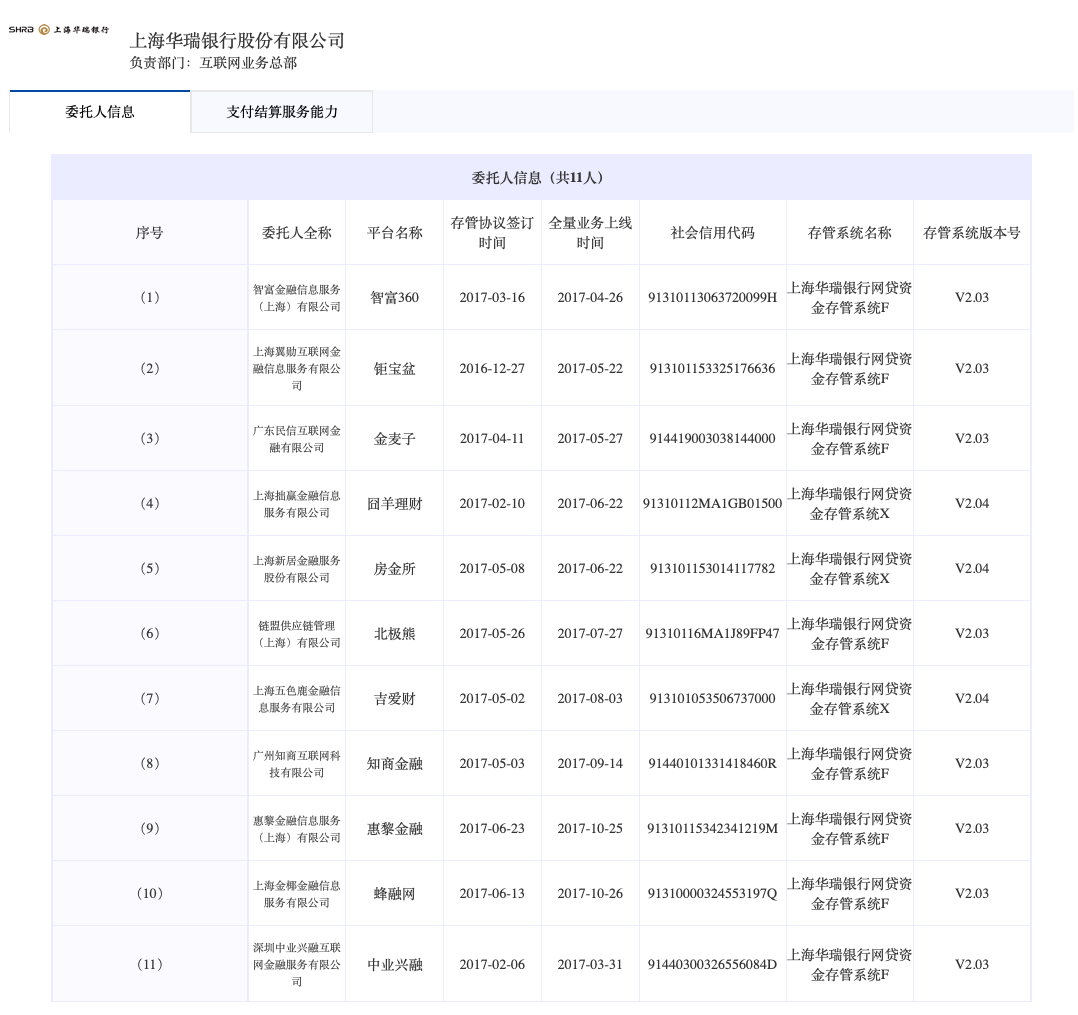Screen dimensions: 1078x1015
Task: Click entrusting party 广东民信互联网金融有限公司
Action: (x=296, y=439)
